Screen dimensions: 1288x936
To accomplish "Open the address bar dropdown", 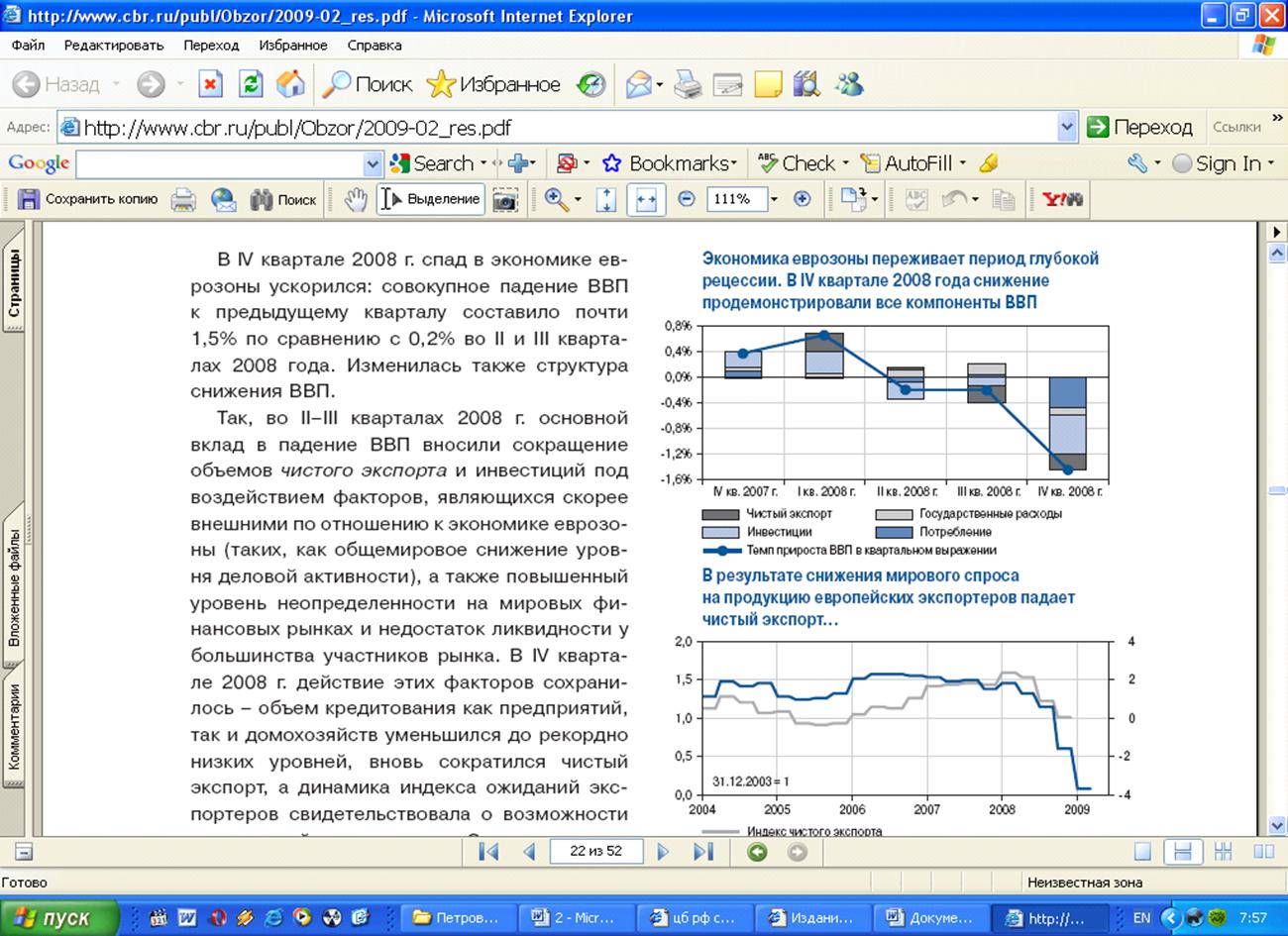I will (x=1066, y=127).
